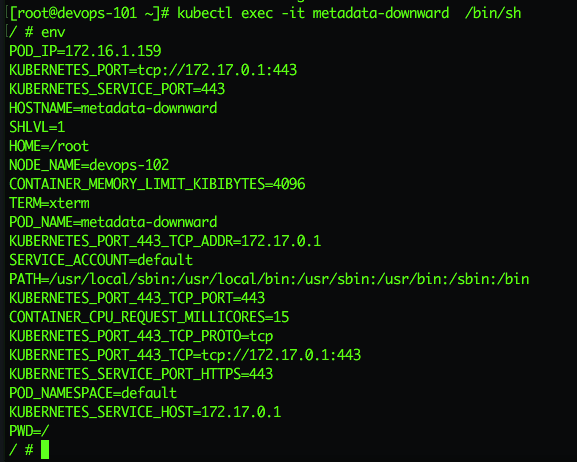Click the KUBERNETES_SERVICE_HOST=172.17.0.1 line
Screen dimensions: 577x462
145,412
